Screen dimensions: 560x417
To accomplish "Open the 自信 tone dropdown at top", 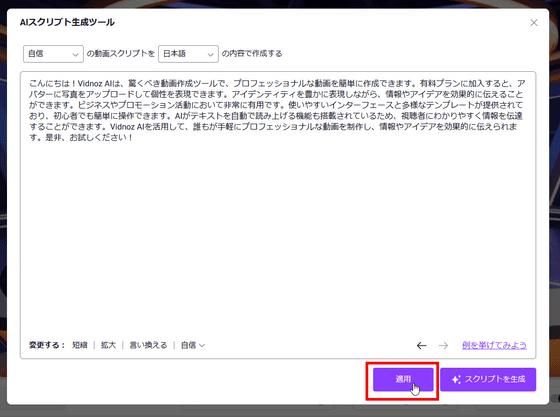I will pyautogui.click(x=53, y=54).
